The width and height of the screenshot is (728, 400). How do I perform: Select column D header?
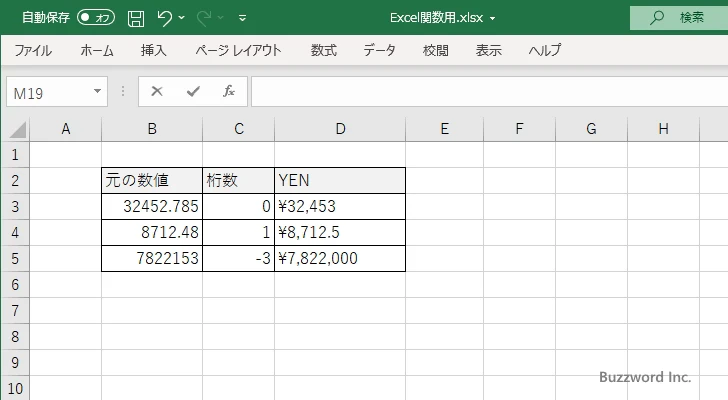[x=340, y=128]
